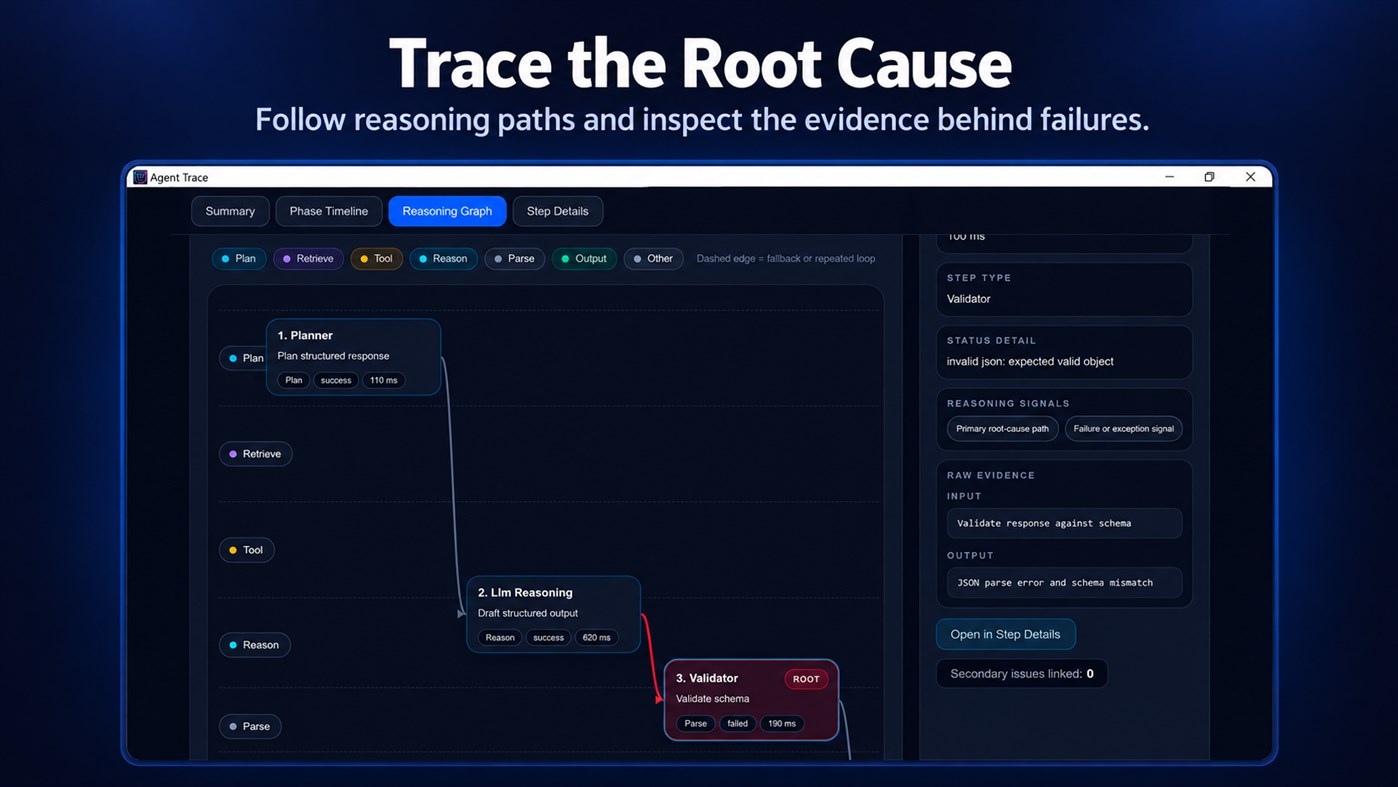Click the Tool lane label
The width and height of the screenshot is (1398, 787).
pos(247,550)
